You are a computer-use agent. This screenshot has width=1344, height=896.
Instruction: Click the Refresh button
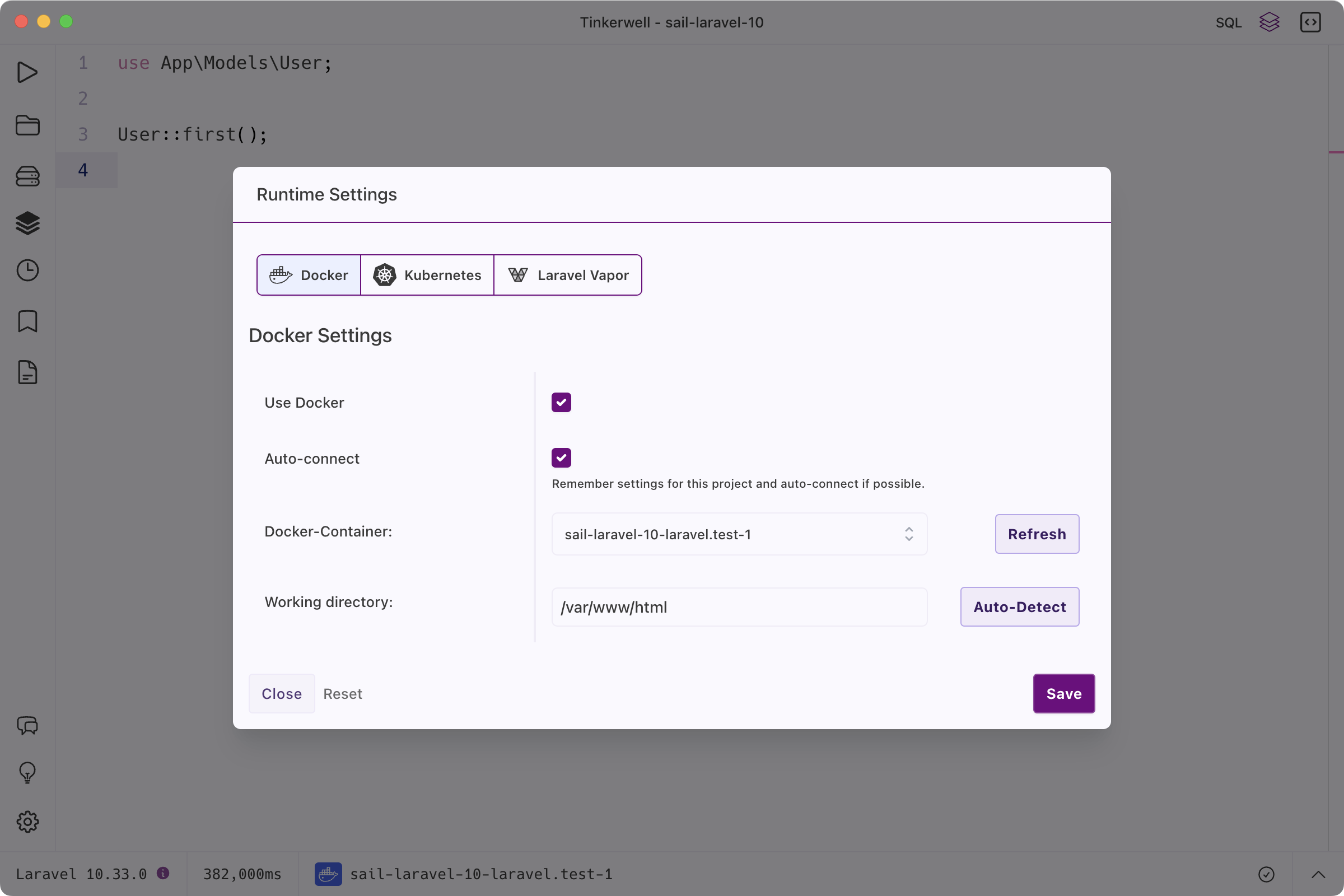(1037, 534)
